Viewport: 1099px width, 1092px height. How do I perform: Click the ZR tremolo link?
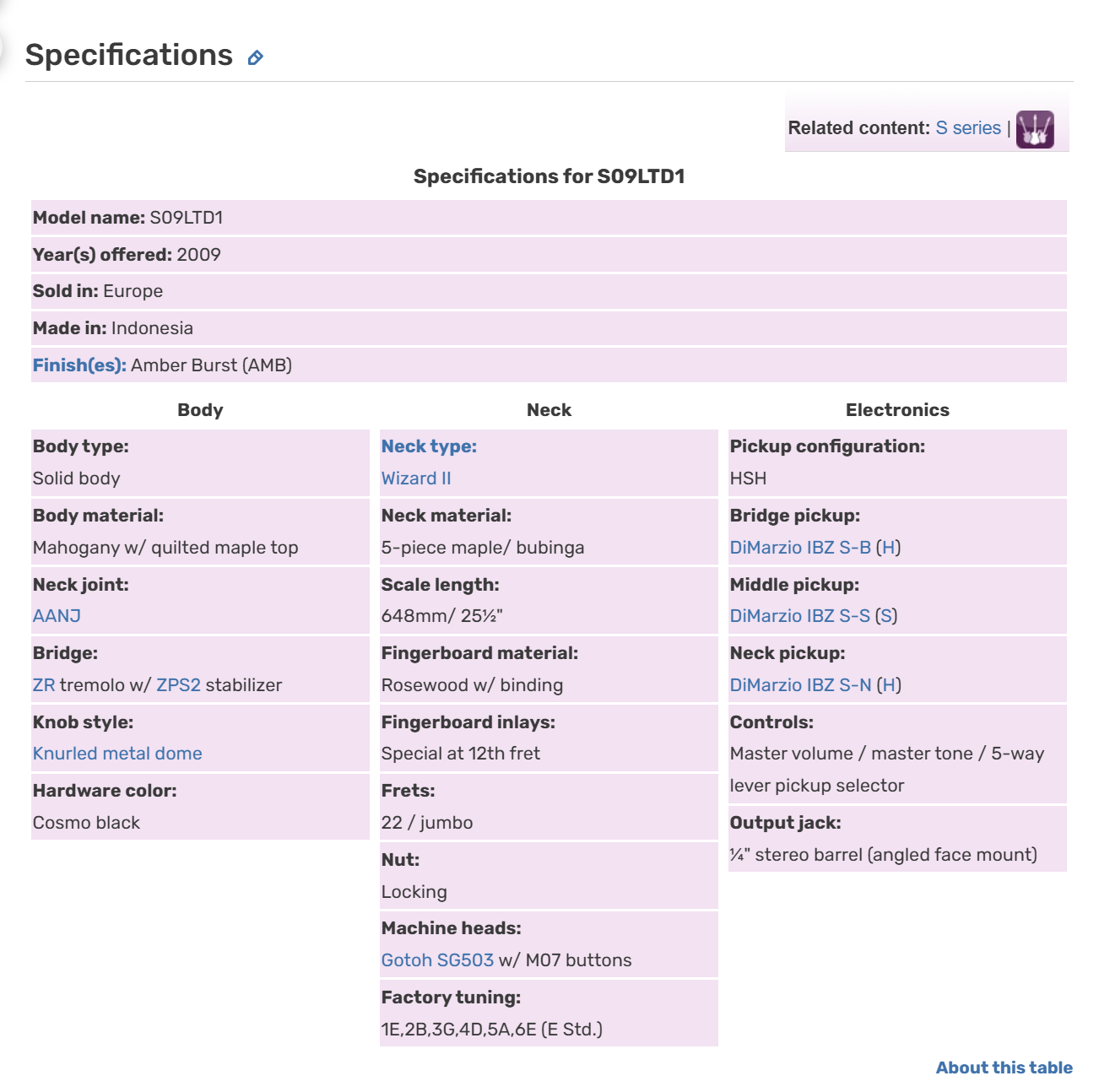coord(44,685)
